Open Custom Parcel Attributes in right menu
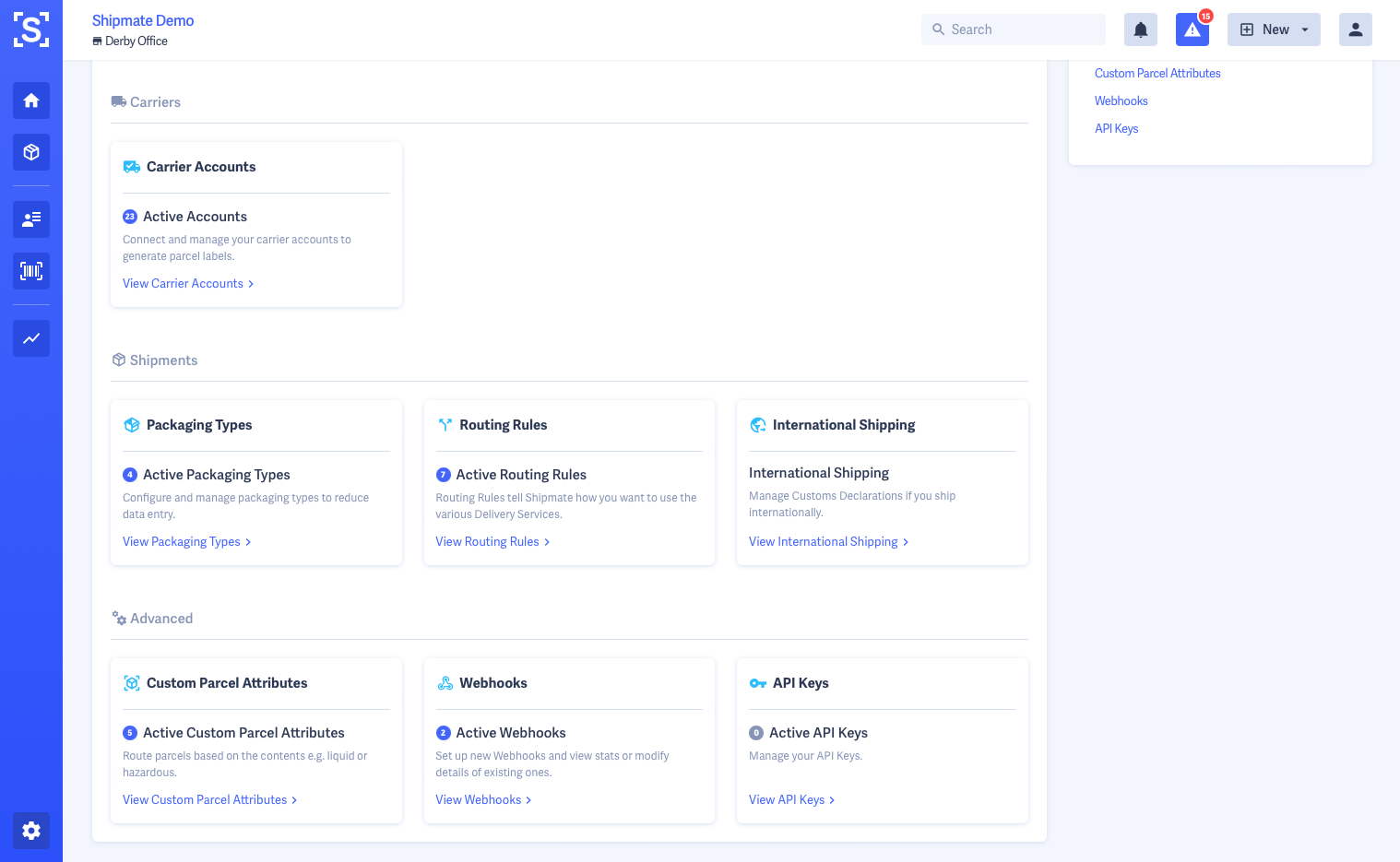 coord(1157,74)
